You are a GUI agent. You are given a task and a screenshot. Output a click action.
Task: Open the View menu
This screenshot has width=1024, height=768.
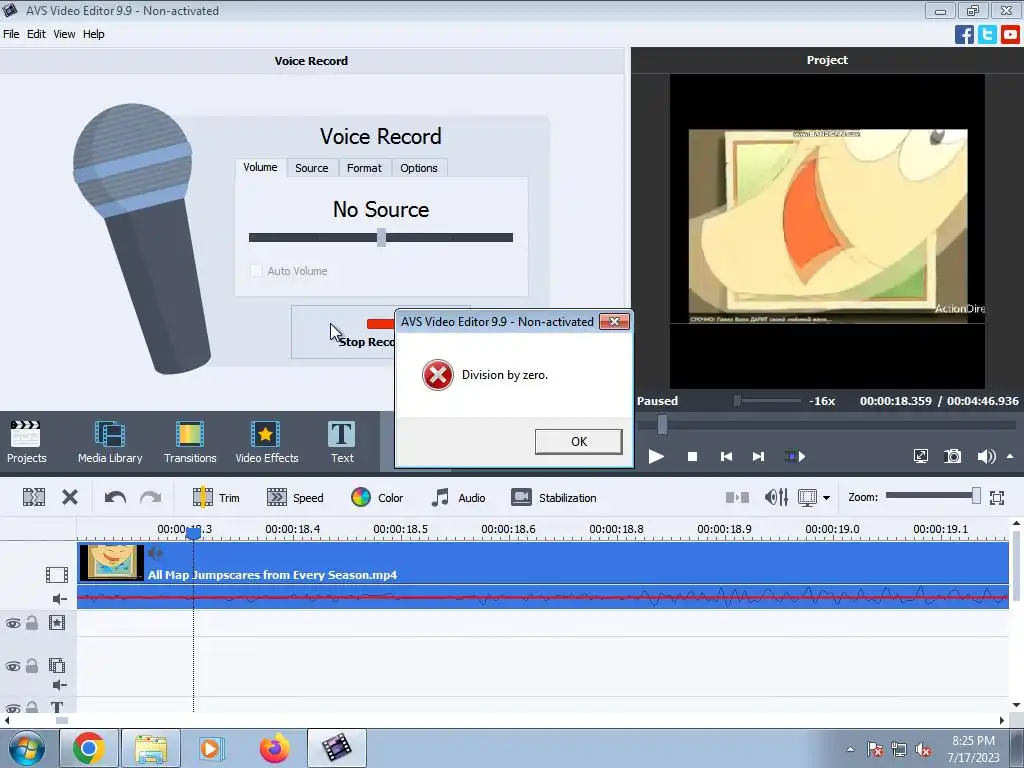[64, 34]
